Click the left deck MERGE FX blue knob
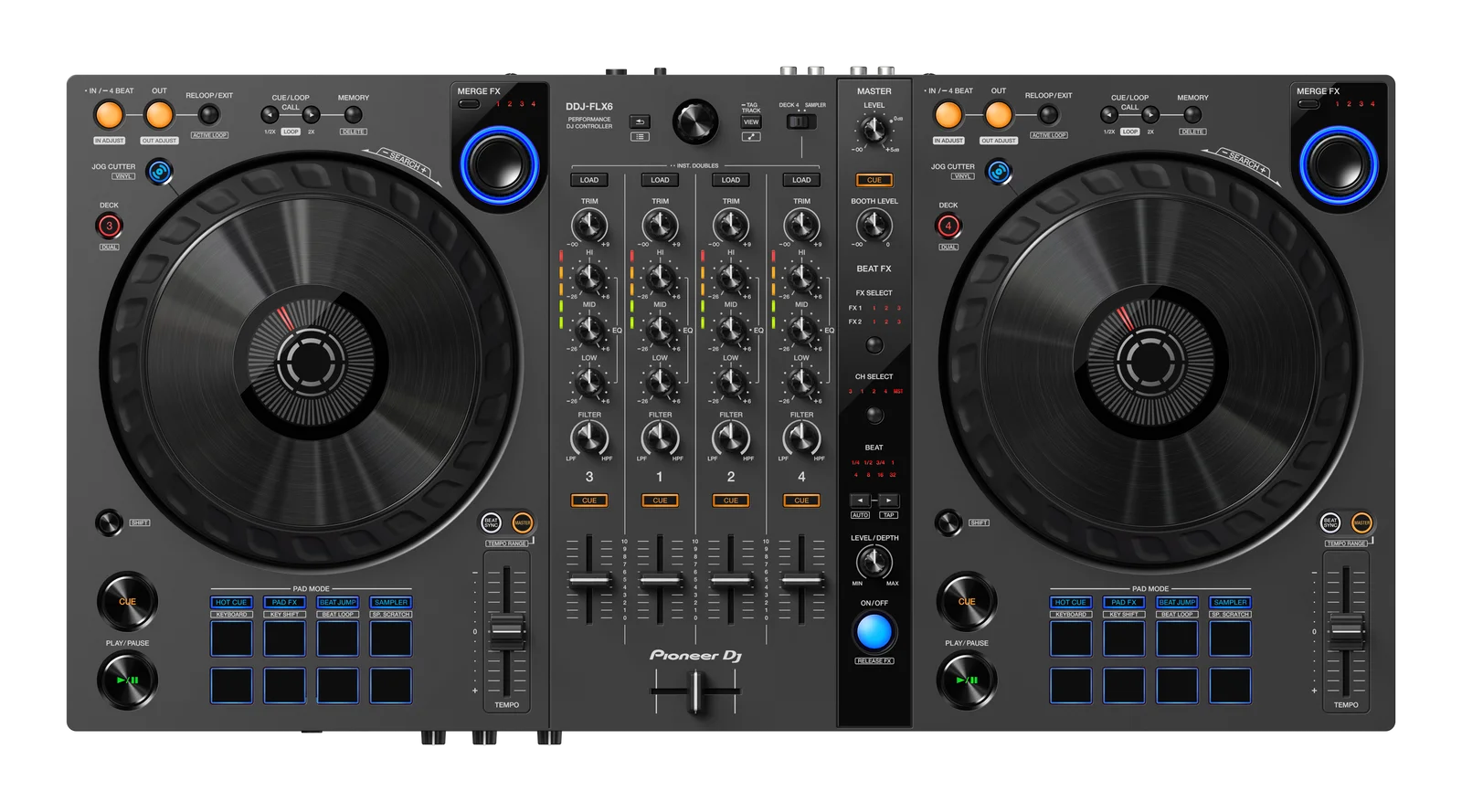 click(499, 165)
